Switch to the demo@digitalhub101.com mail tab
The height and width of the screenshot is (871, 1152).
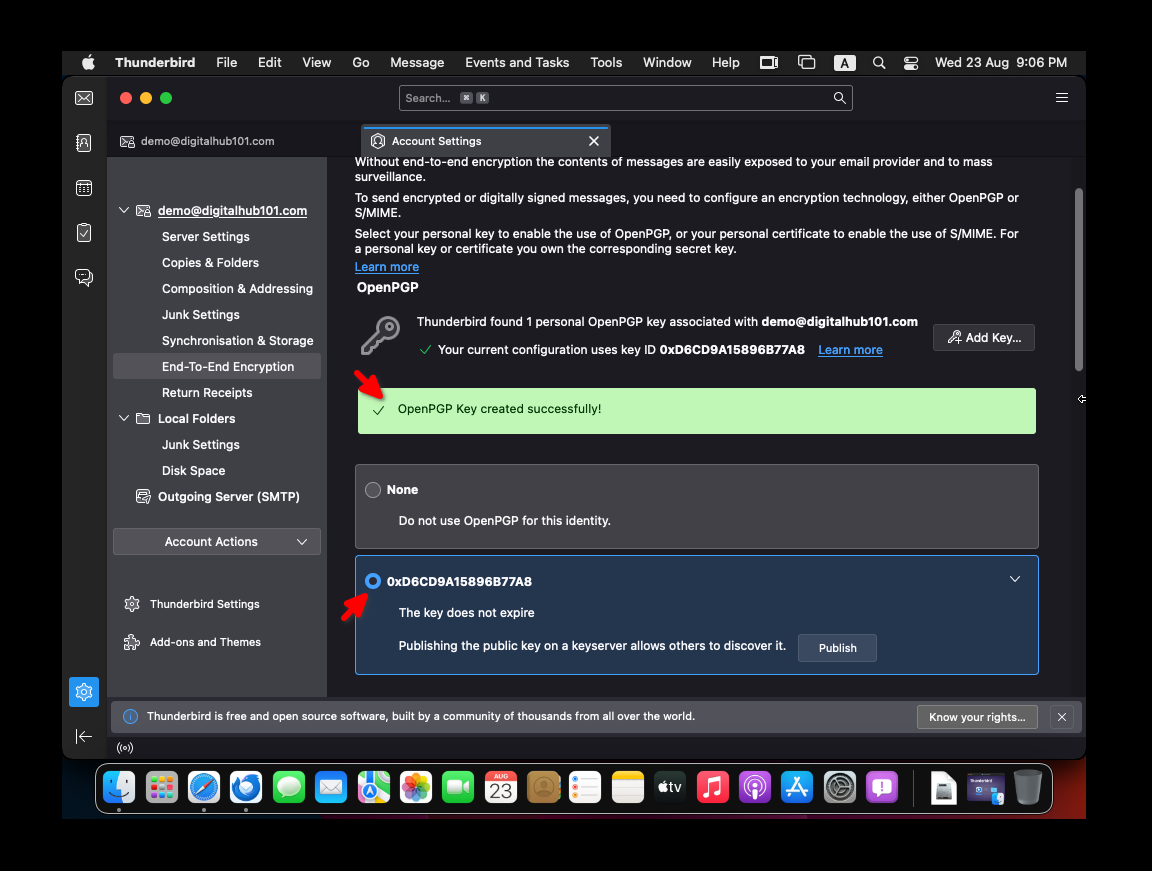(x=197, y=141)
